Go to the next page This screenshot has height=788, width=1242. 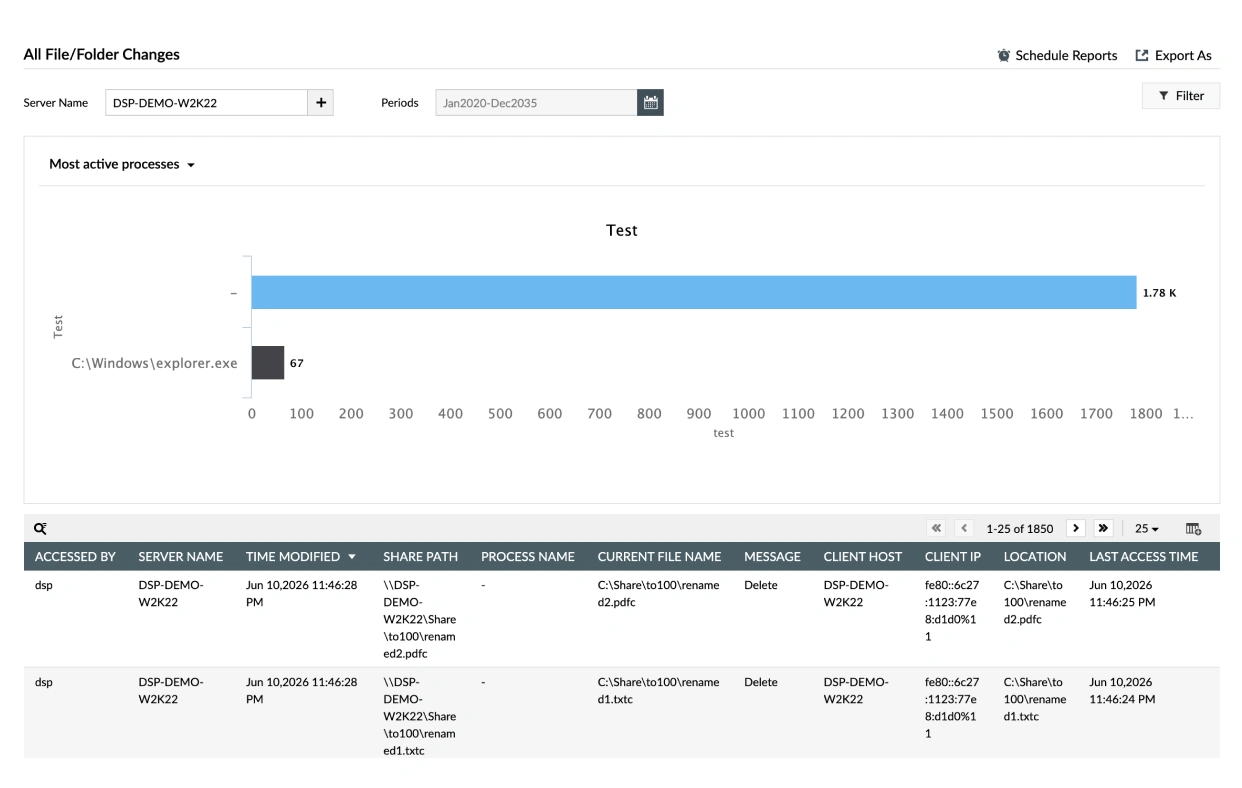(1076, 528)
